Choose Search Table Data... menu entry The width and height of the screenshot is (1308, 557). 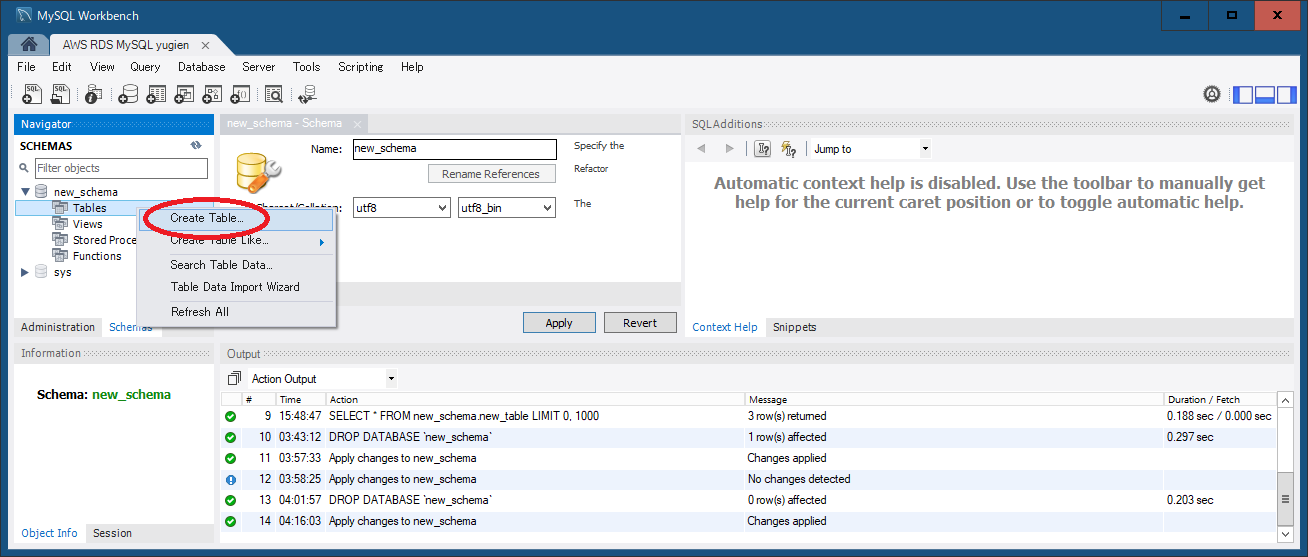point(221,265)
